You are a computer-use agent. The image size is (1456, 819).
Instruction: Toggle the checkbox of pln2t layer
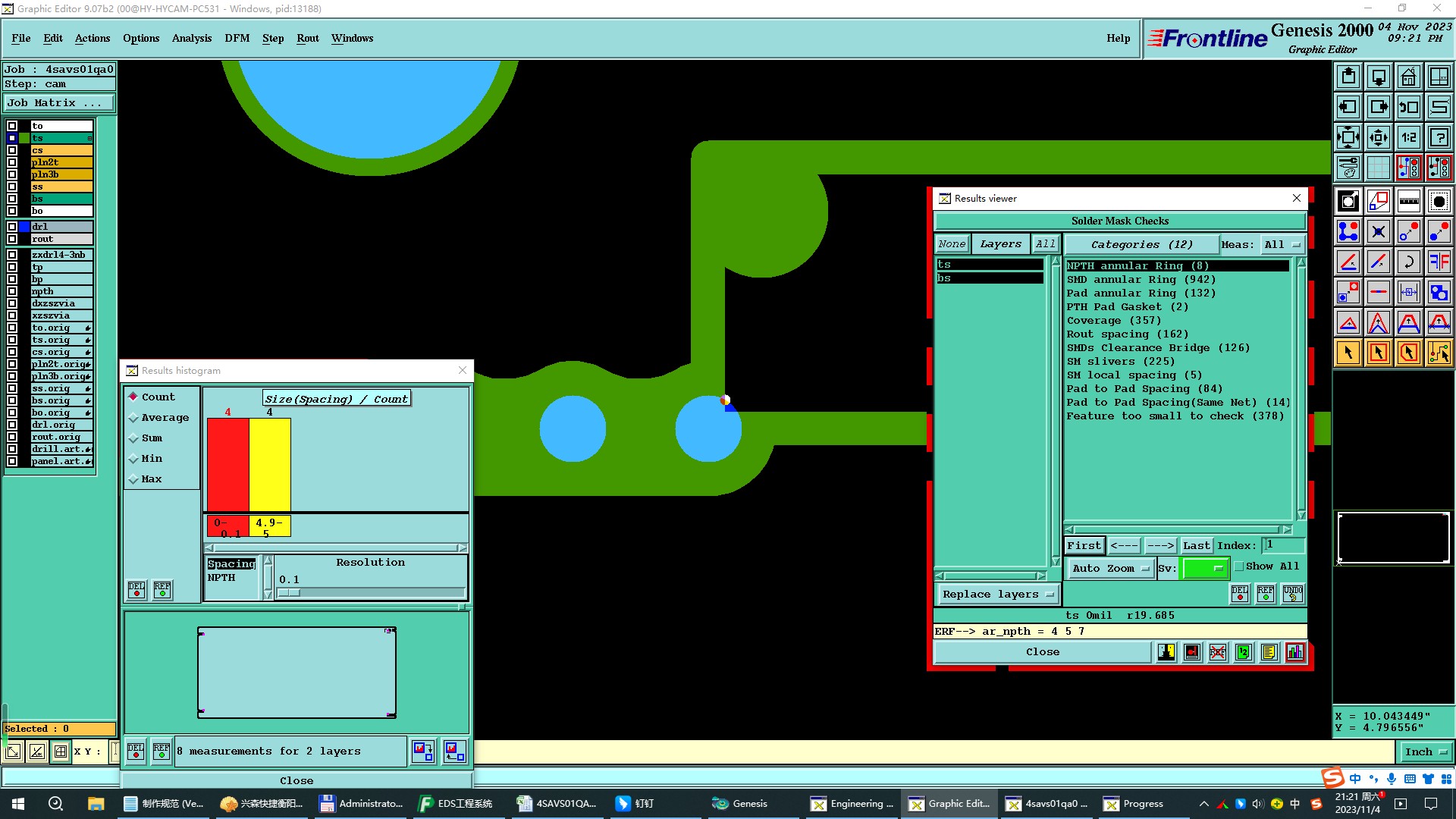(x=12, y=162)
